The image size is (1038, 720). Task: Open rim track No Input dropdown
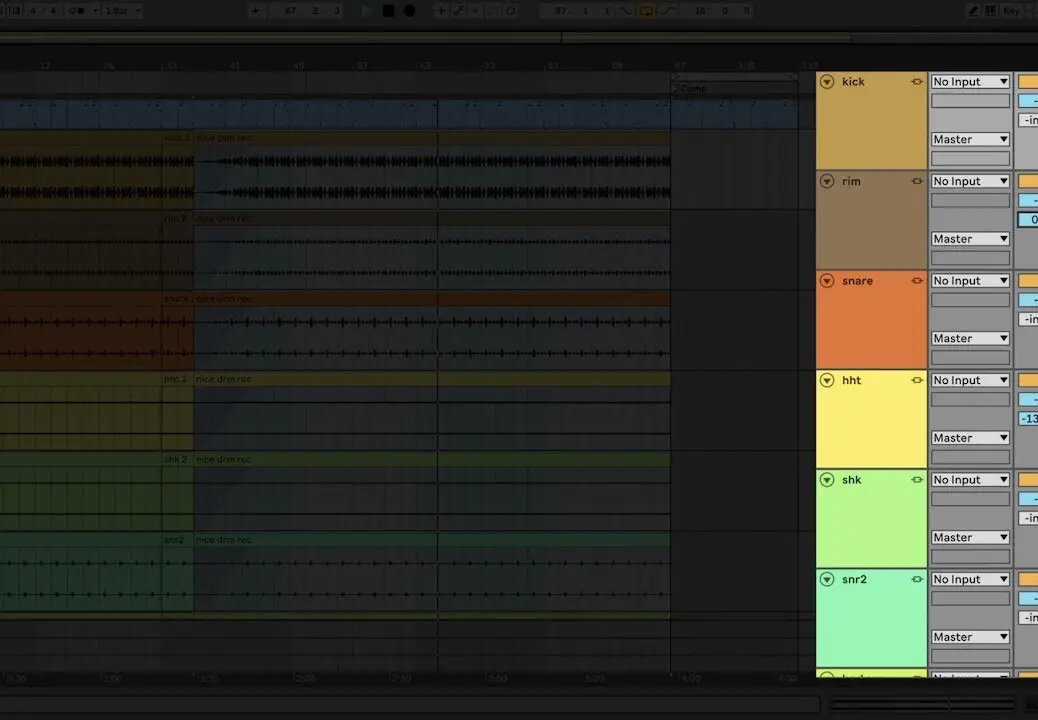pos(970,181)
